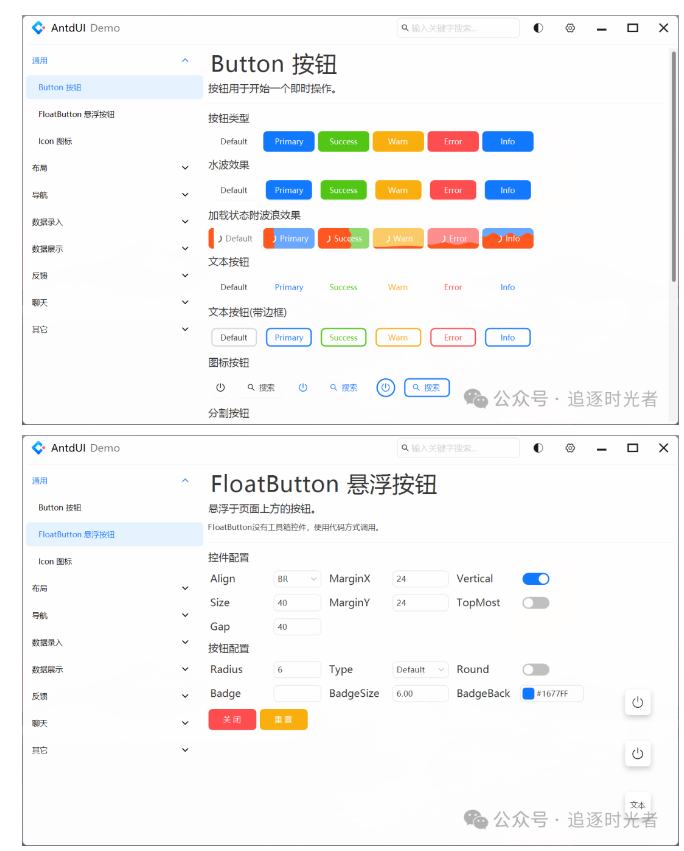The width and height of the screenshot is (684, 851).
Task: Click the empty Badge input field
Action: [297, 694]
